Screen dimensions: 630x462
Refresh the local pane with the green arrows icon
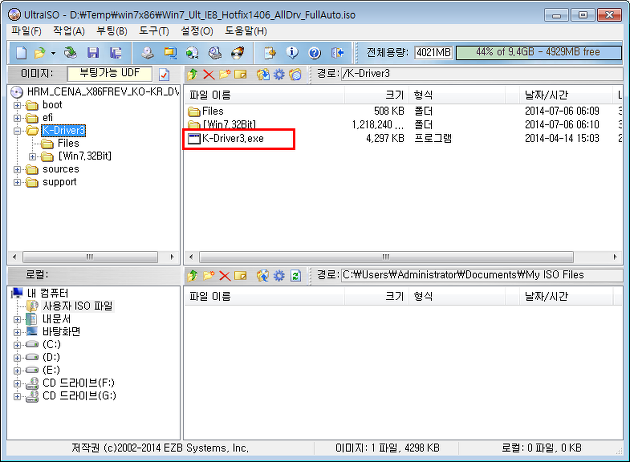pyautogui.click(x=295, y=276)
